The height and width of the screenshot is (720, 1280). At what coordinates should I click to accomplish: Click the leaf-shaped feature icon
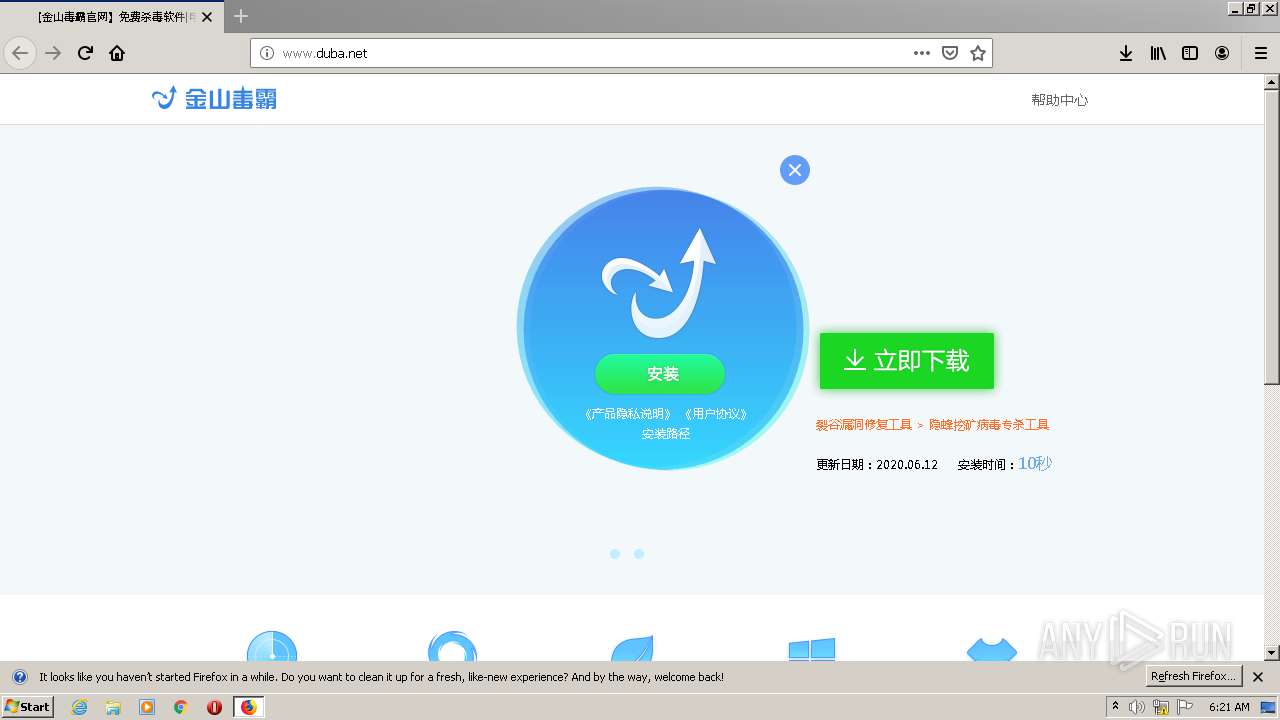coord(632,647)
